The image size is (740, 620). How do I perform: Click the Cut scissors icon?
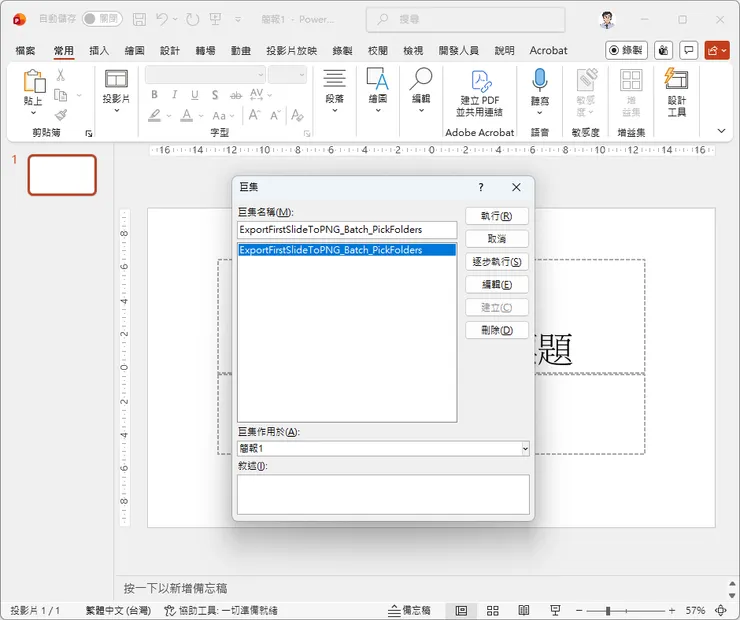(x=60, y=75)
